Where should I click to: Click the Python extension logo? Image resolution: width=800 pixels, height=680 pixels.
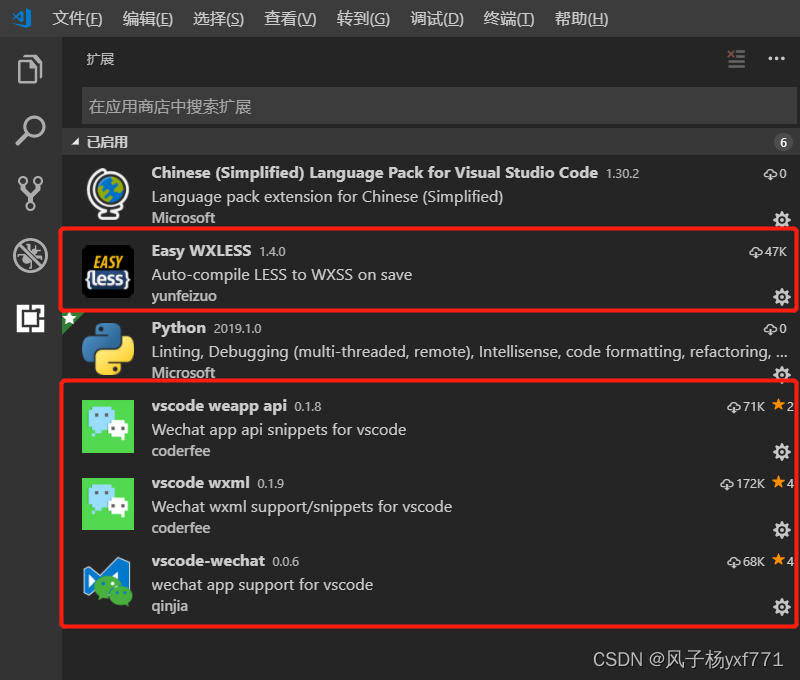point(108,349)
